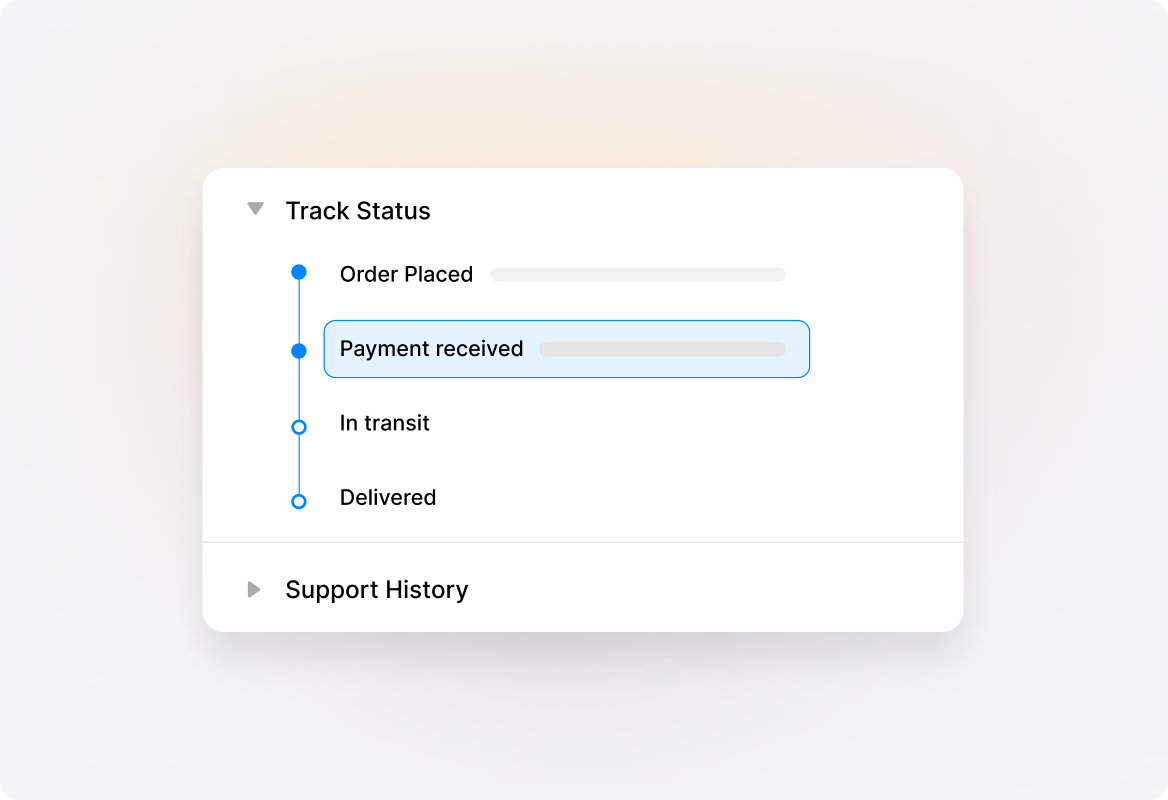
Task: Click the right-pointing triangle beside Support History
Action: point(256,589)
